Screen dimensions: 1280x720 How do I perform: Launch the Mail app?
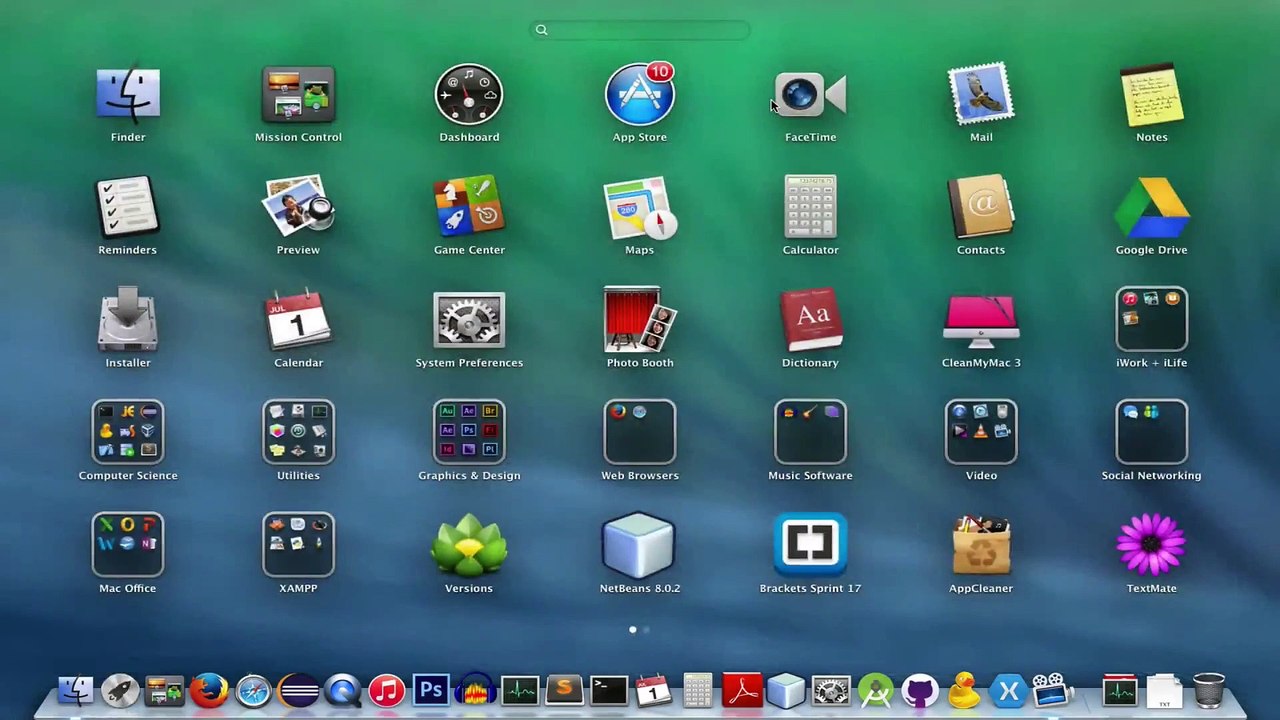981,95
